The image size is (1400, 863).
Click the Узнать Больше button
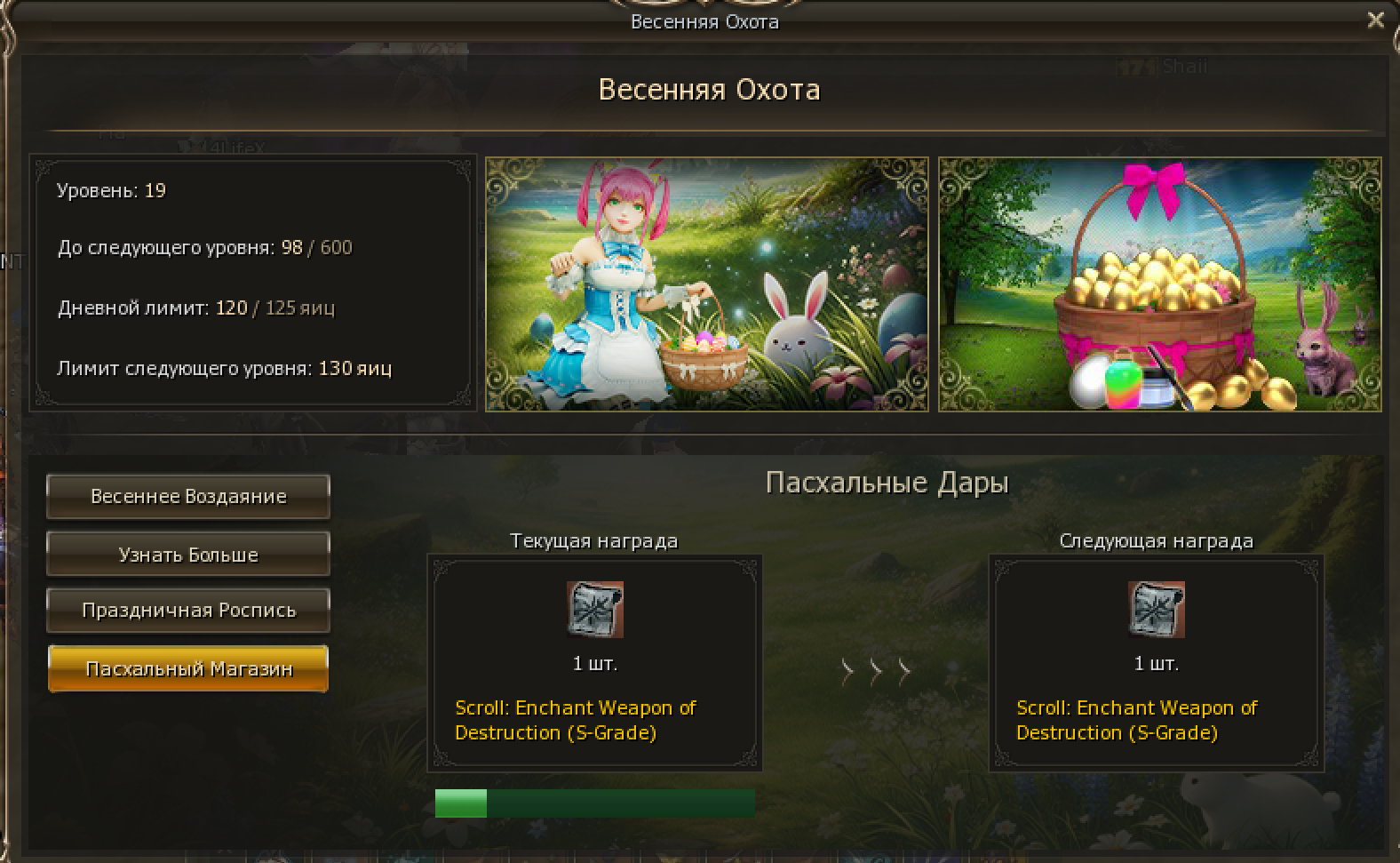(x=188, y=554)
